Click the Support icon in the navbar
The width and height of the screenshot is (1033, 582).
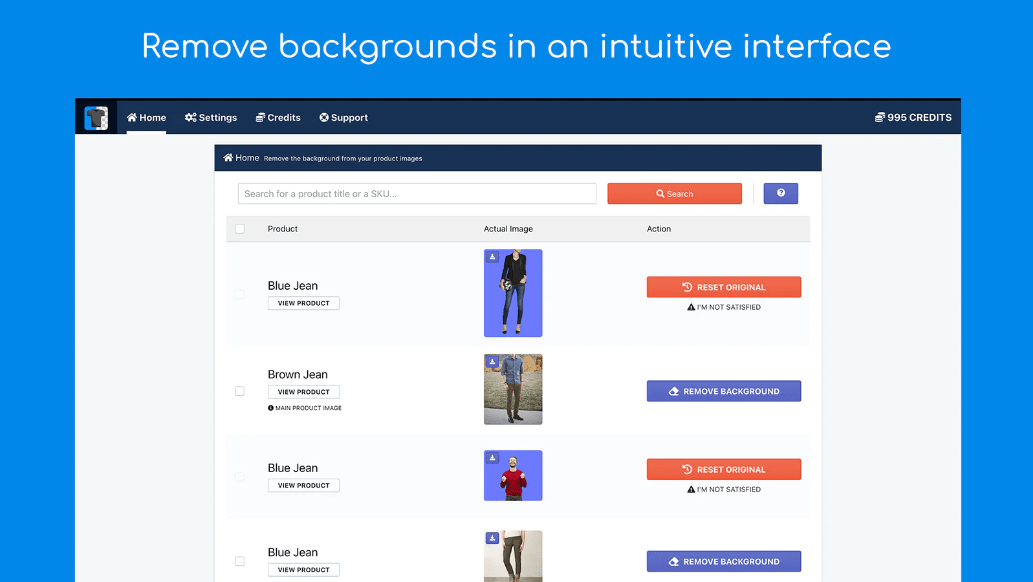(x=323, y=117)
